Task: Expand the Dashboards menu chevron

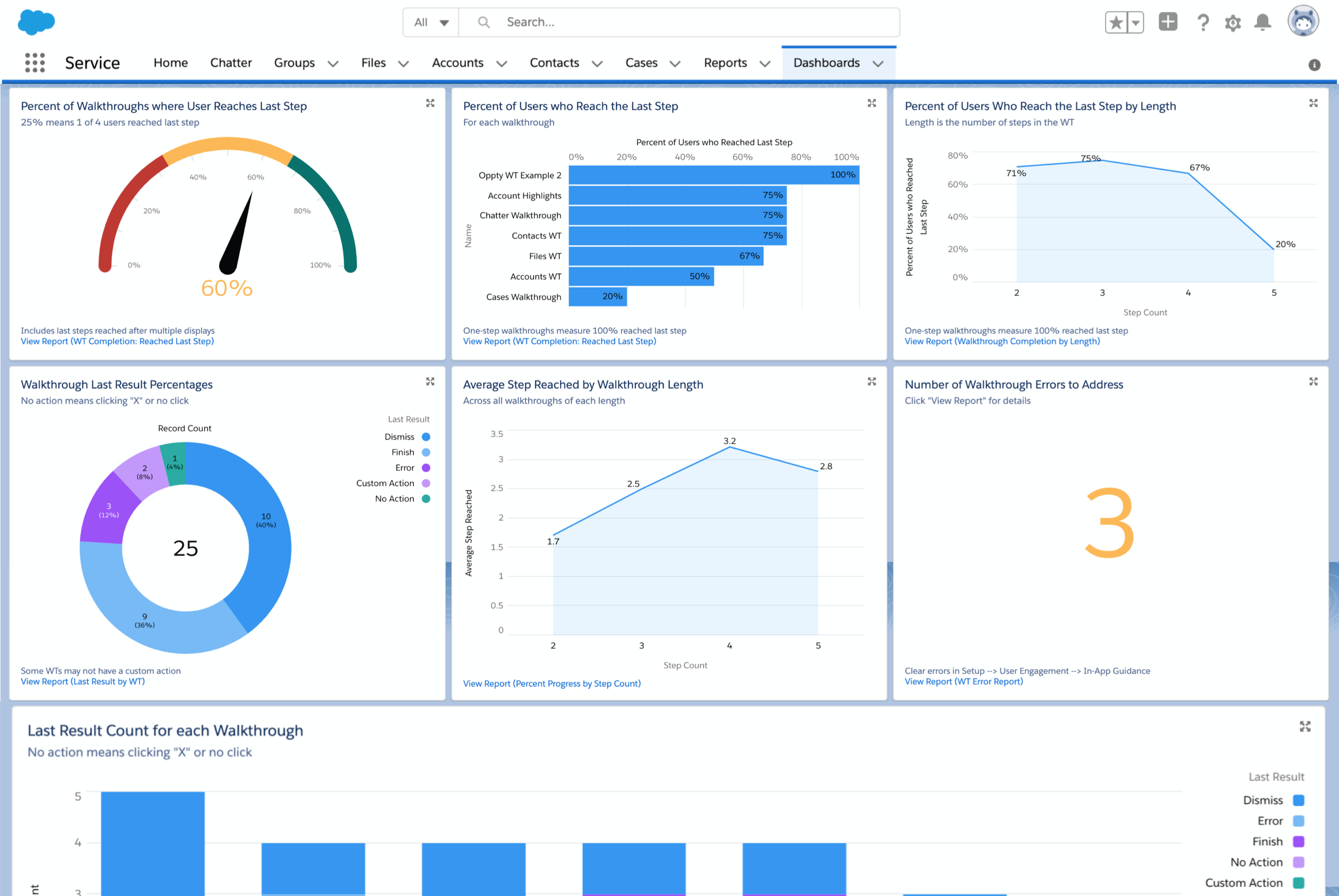Action: click(x=879, y=63)
